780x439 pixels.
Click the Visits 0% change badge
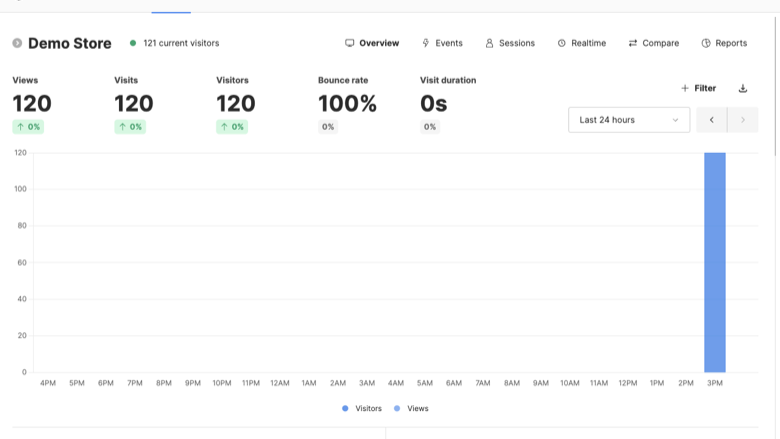click(130, 127)
